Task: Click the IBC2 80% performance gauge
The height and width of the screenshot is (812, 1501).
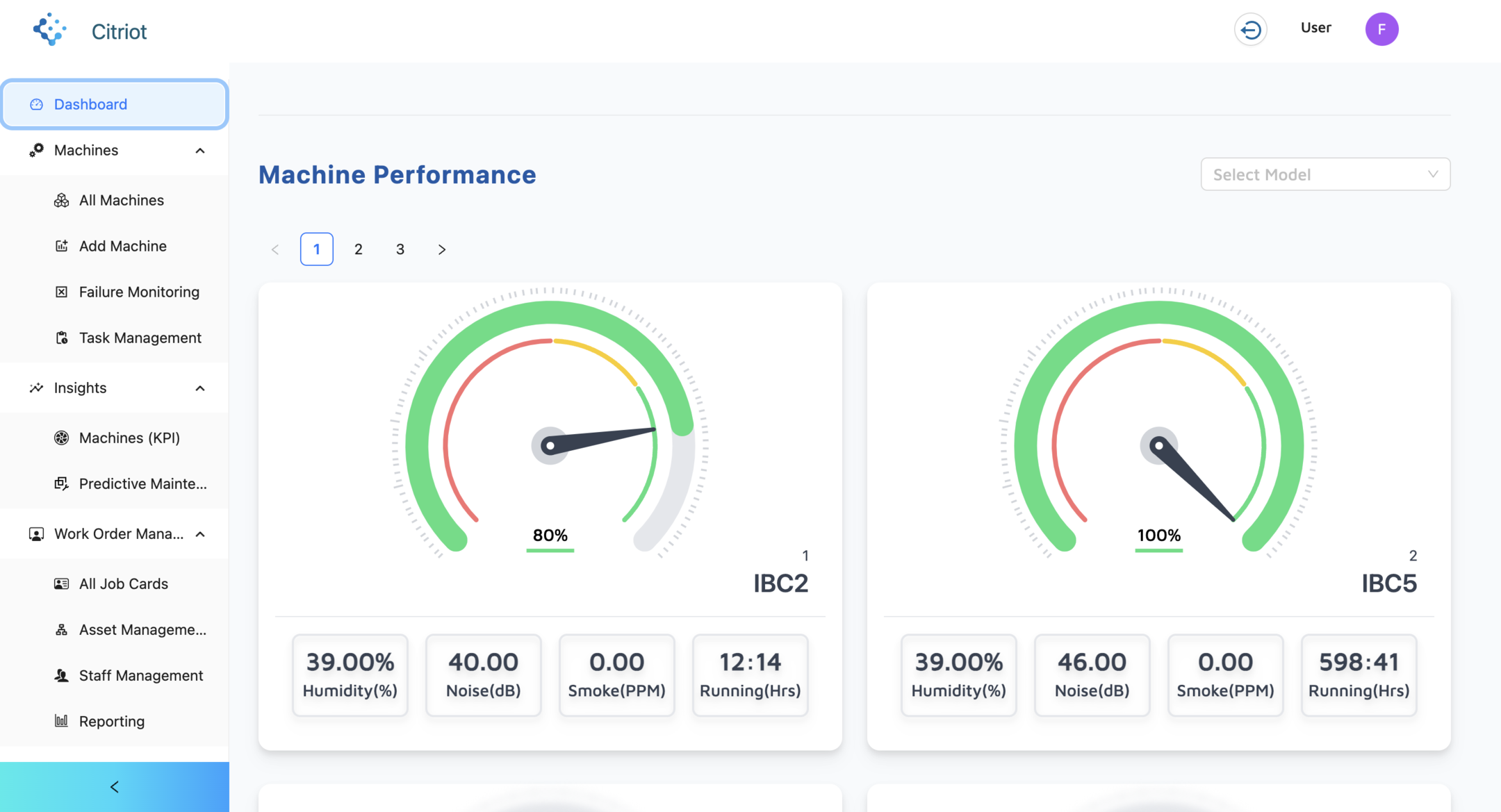Action: point(550,424)
